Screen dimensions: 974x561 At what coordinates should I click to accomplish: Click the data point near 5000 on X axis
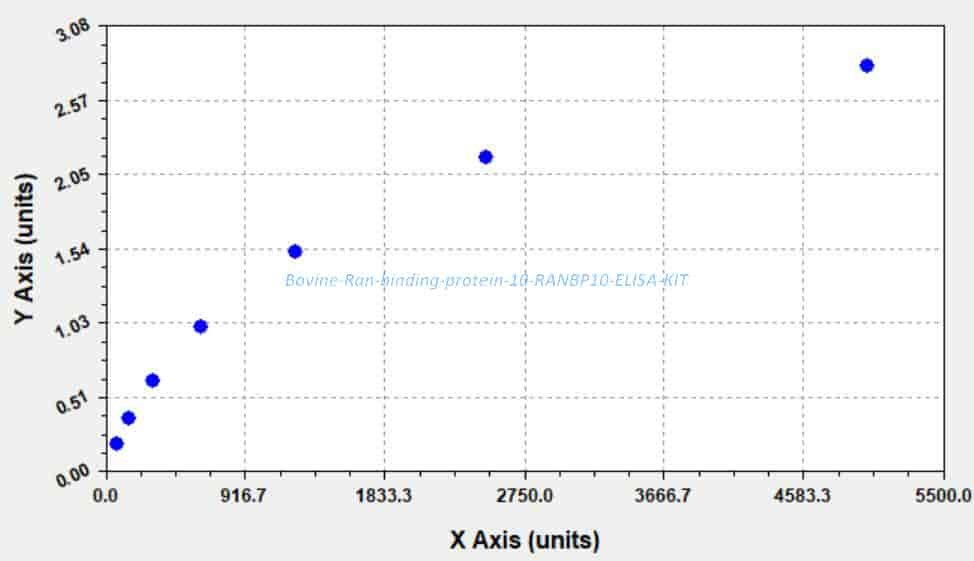(x=867, y=65)
